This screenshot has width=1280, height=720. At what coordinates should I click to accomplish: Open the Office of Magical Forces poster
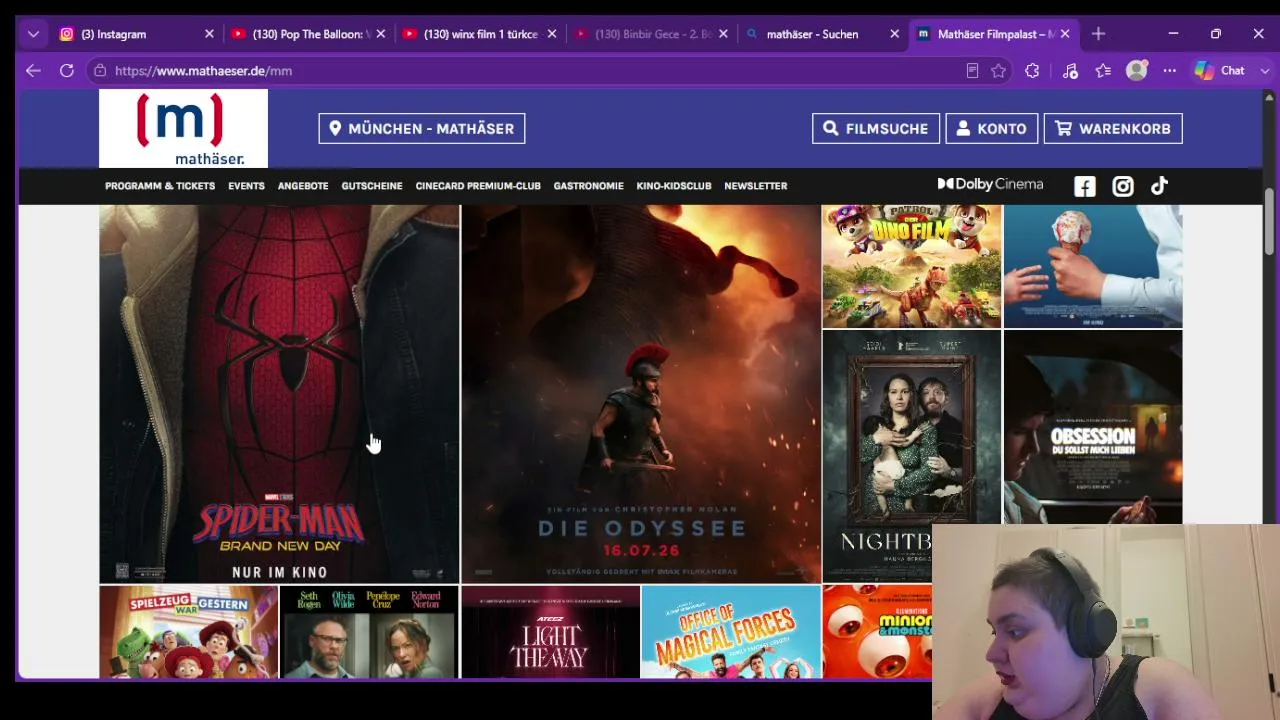pyautogui.click(x=731, y=632)
